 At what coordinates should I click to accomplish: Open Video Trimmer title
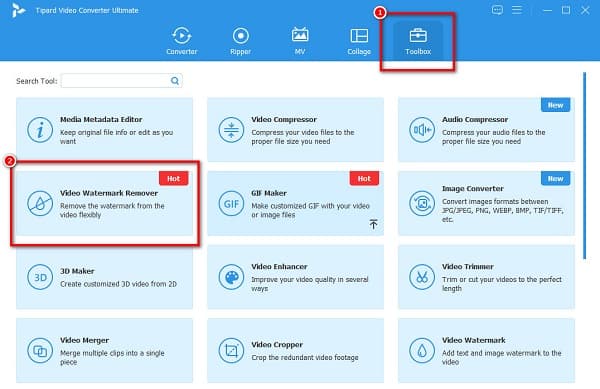coord(468,267)
